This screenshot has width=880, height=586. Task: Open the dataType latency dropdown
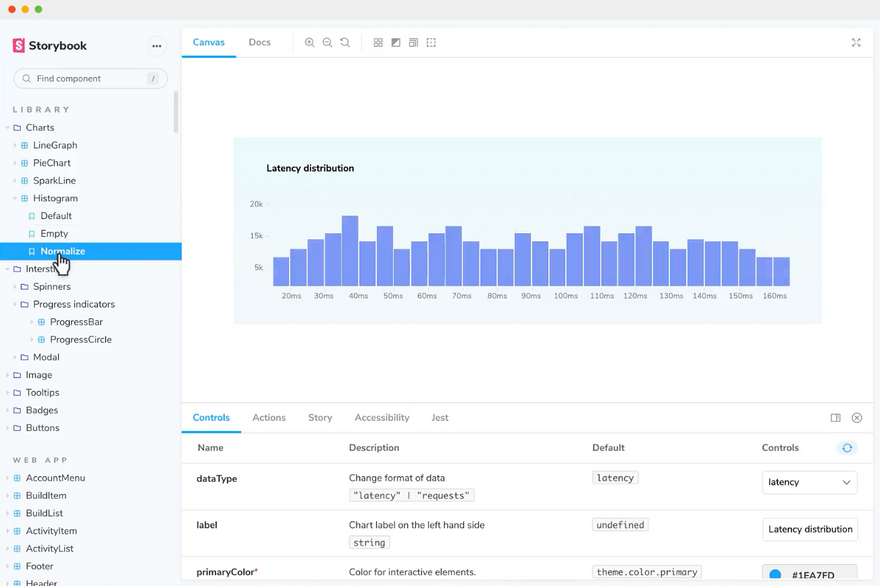click(809, 482)
